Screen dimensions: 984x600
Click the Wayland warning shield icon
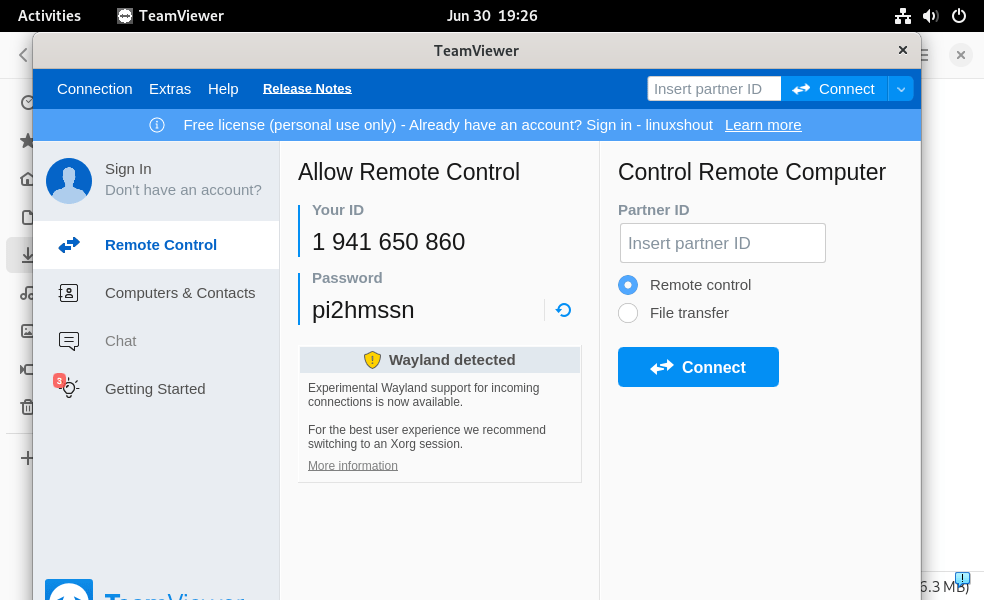pos(372,360)
